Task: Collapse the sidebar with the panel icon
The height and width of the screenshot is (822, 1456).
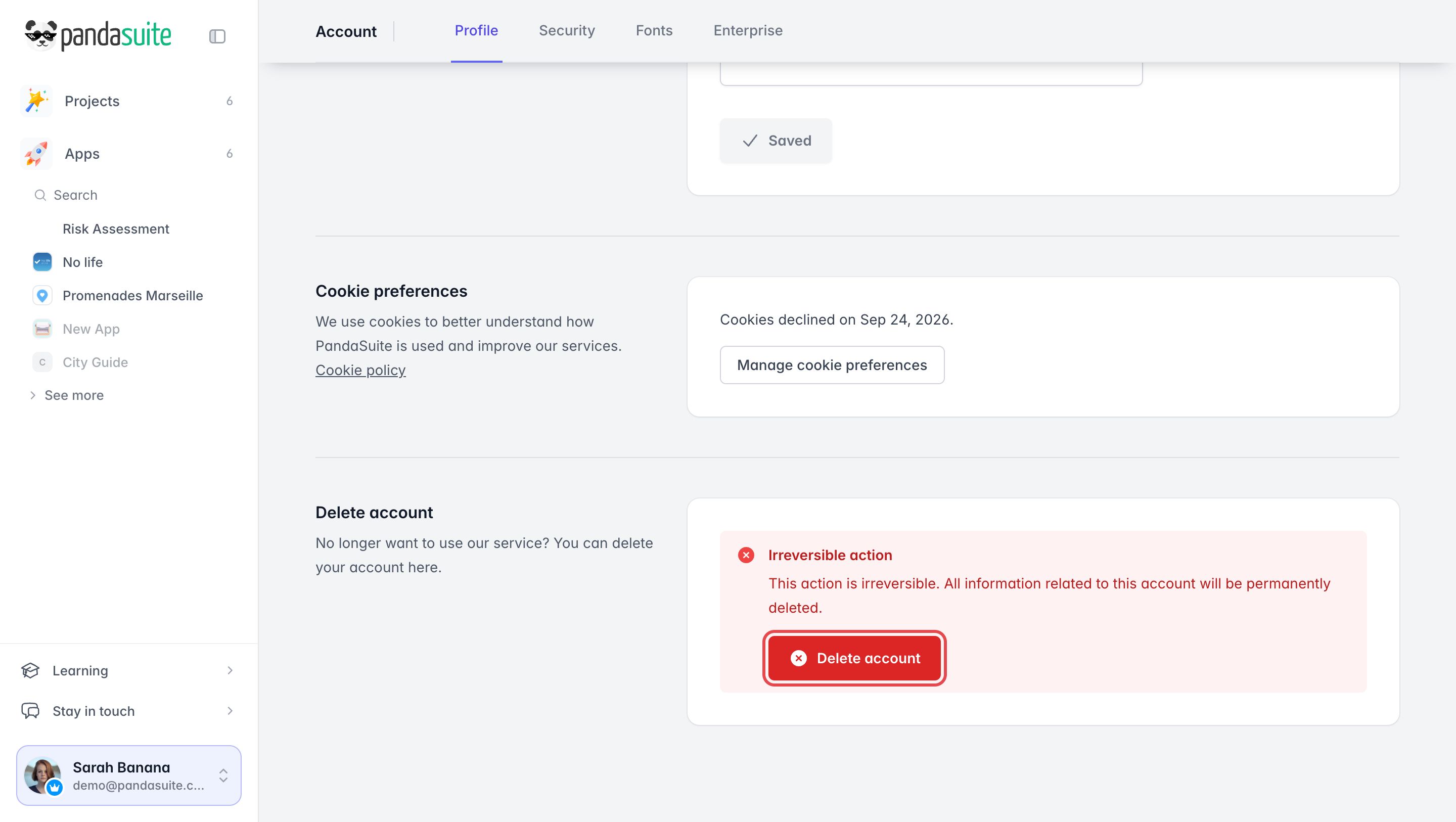Action: click(x=217, y=37)
